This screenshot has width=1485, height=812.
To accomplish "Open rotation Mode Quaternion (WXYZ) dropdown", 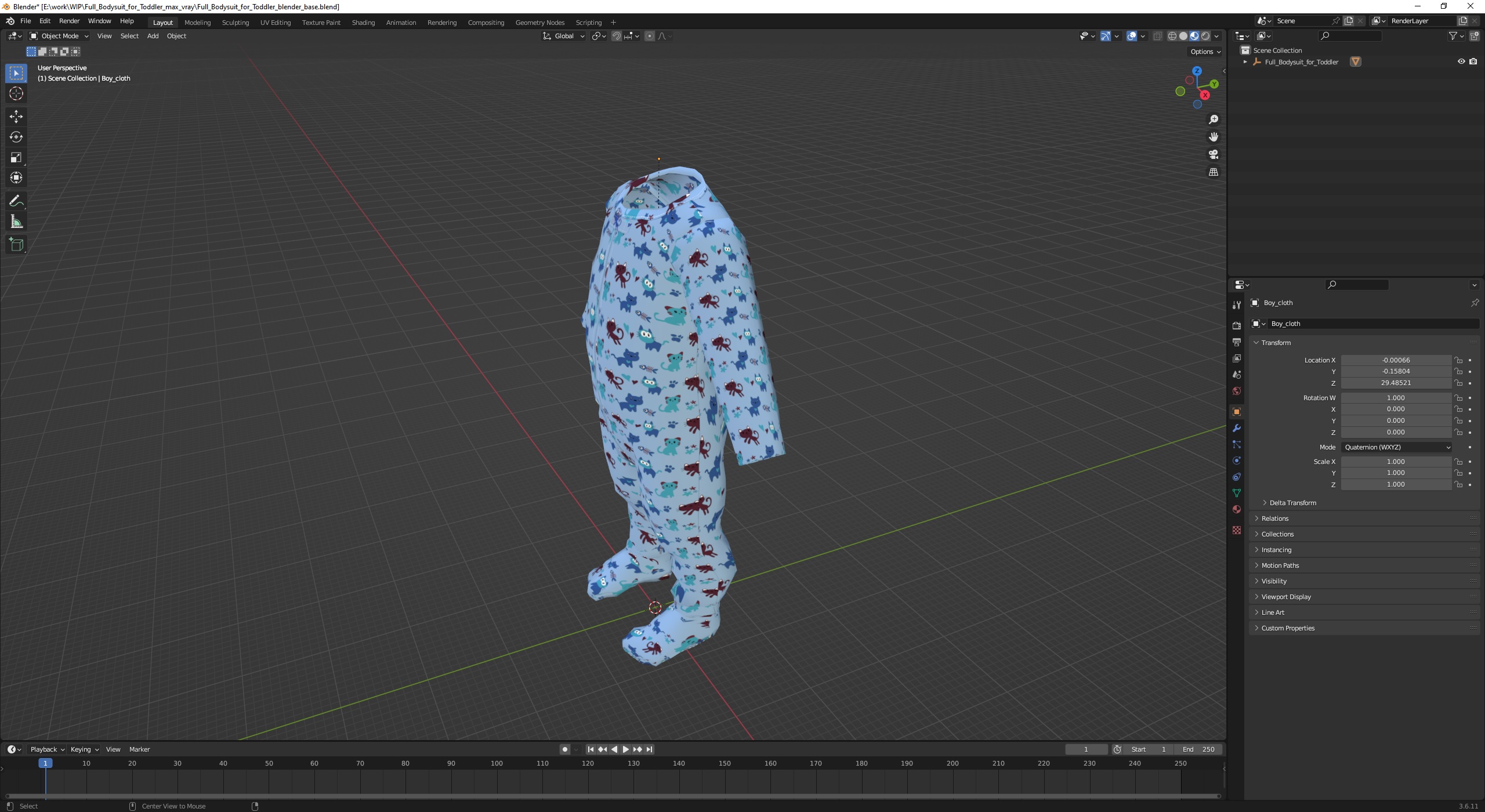I will (1396, 447).
